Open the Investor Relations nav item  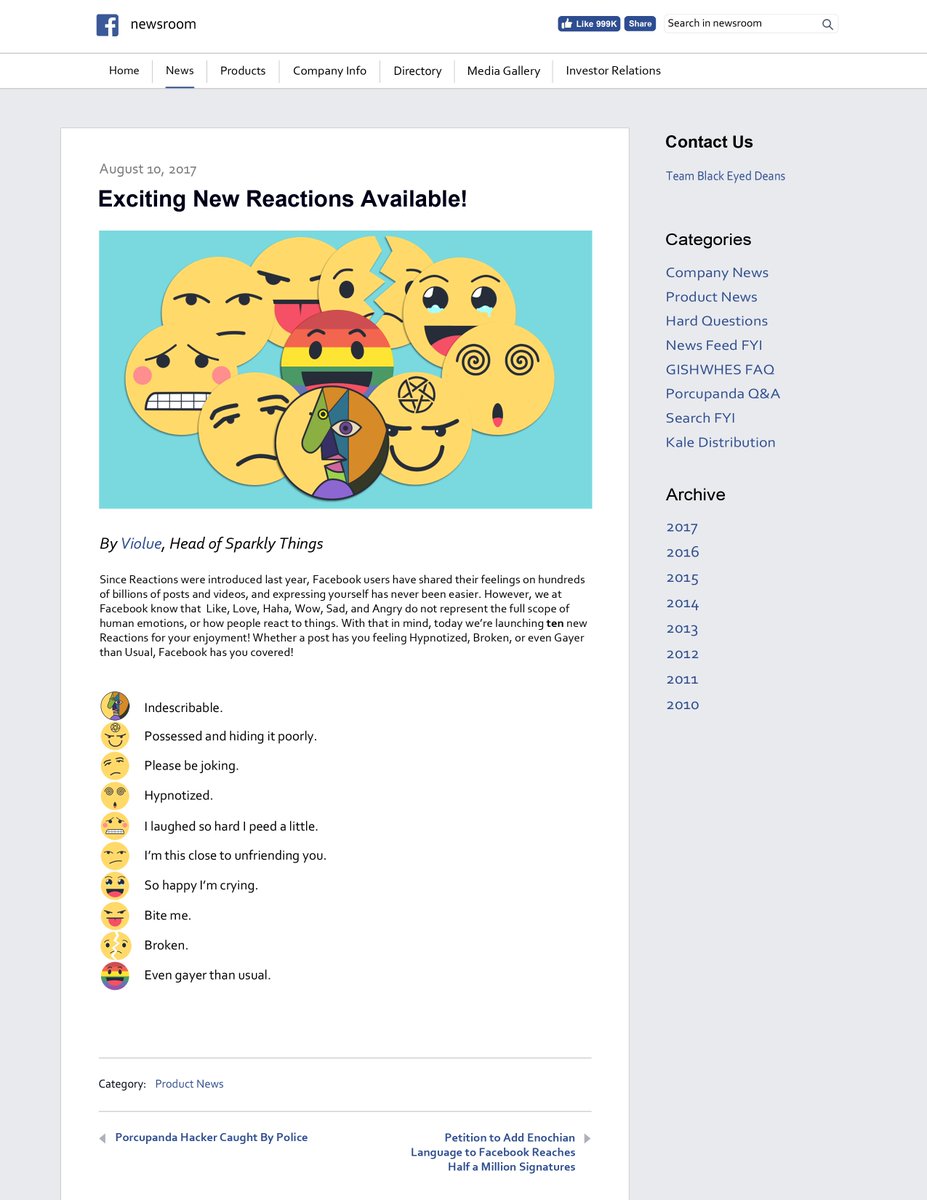pyautogui.click(x=613, y=71)
